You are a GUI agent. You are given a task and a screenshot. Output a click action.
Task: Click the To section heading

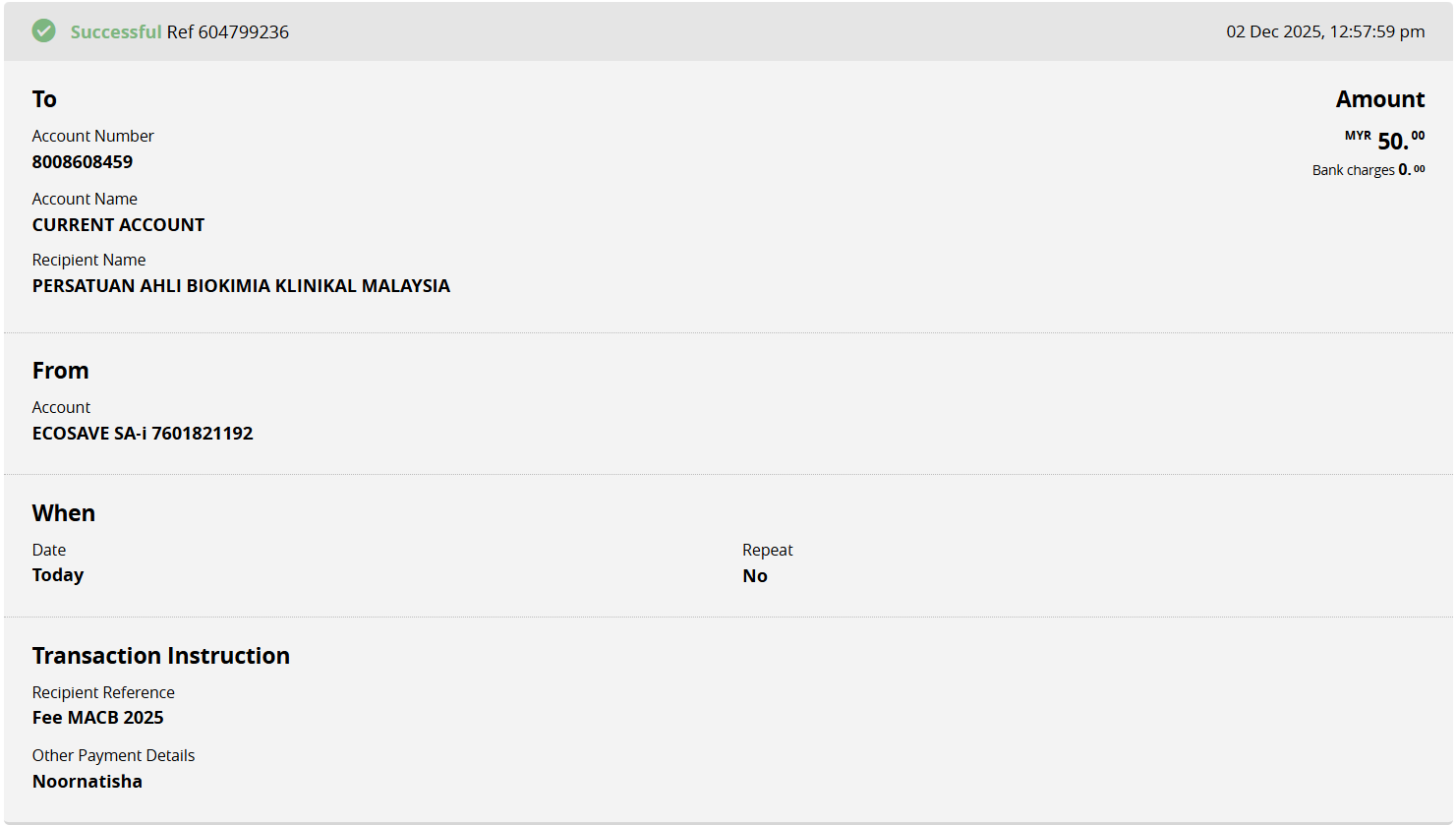(x=44, y=99)
